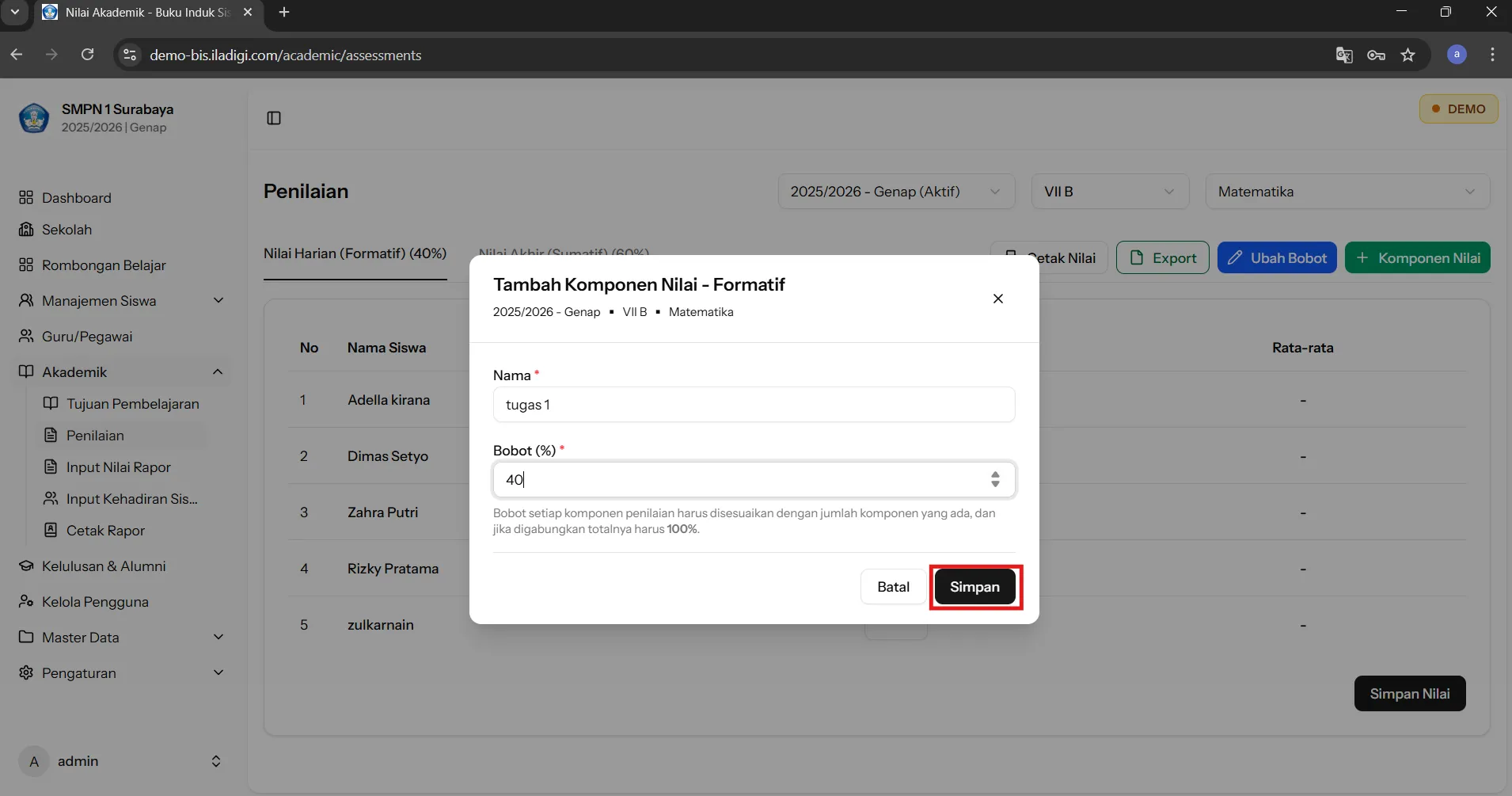Click the Penilaian document icon
This screenshot has width=1512, height=796.
51,436
